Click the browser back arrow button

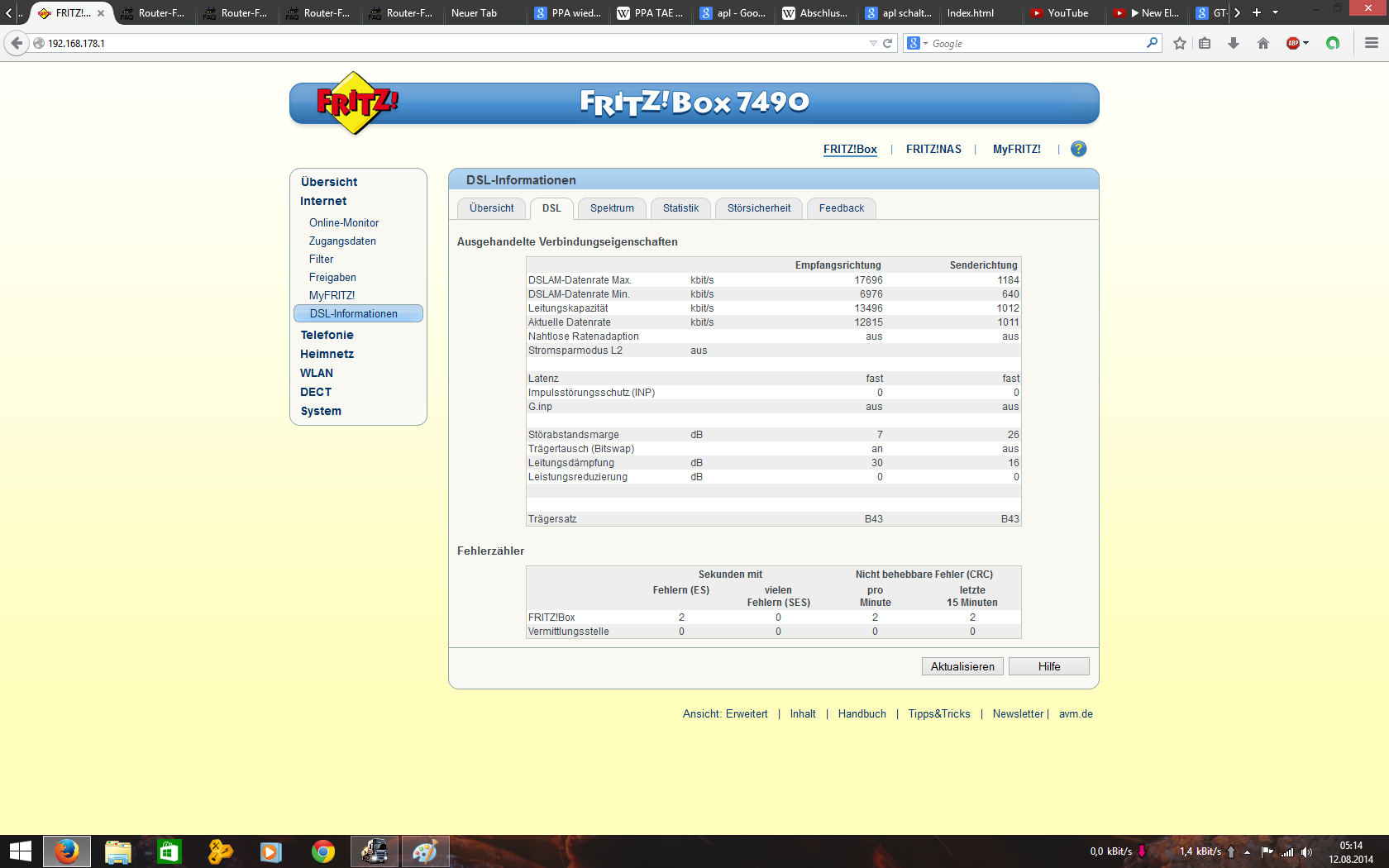(17, 43)
